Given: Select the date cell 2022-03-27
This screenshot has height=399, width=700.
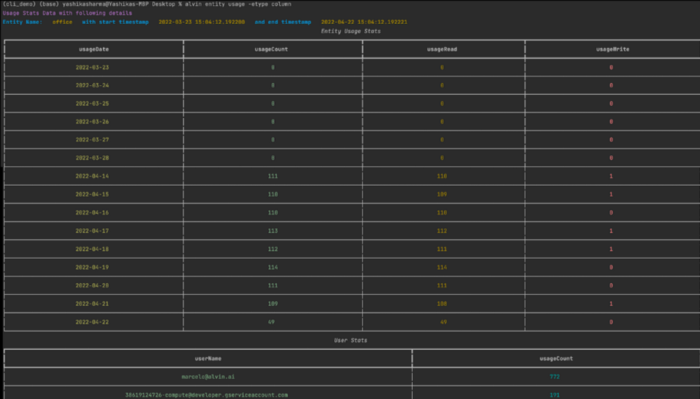Looking at the screenshot, I should 92,140.
